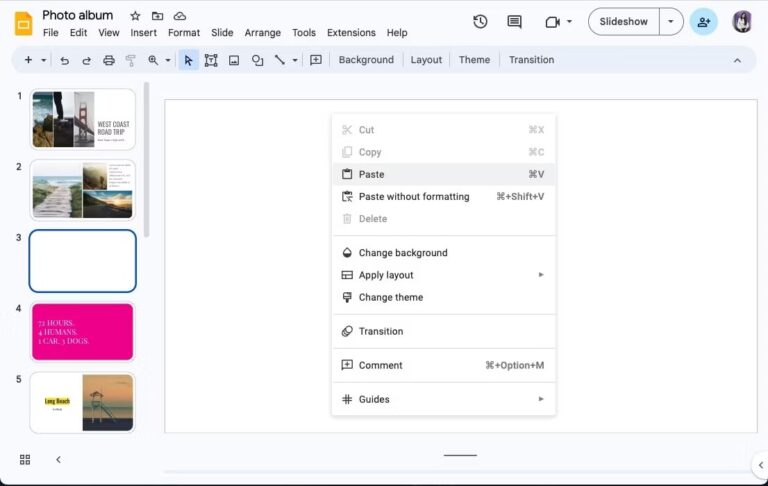Open the comments panel icon
The image size is (768, 486).
coord(514,22)
